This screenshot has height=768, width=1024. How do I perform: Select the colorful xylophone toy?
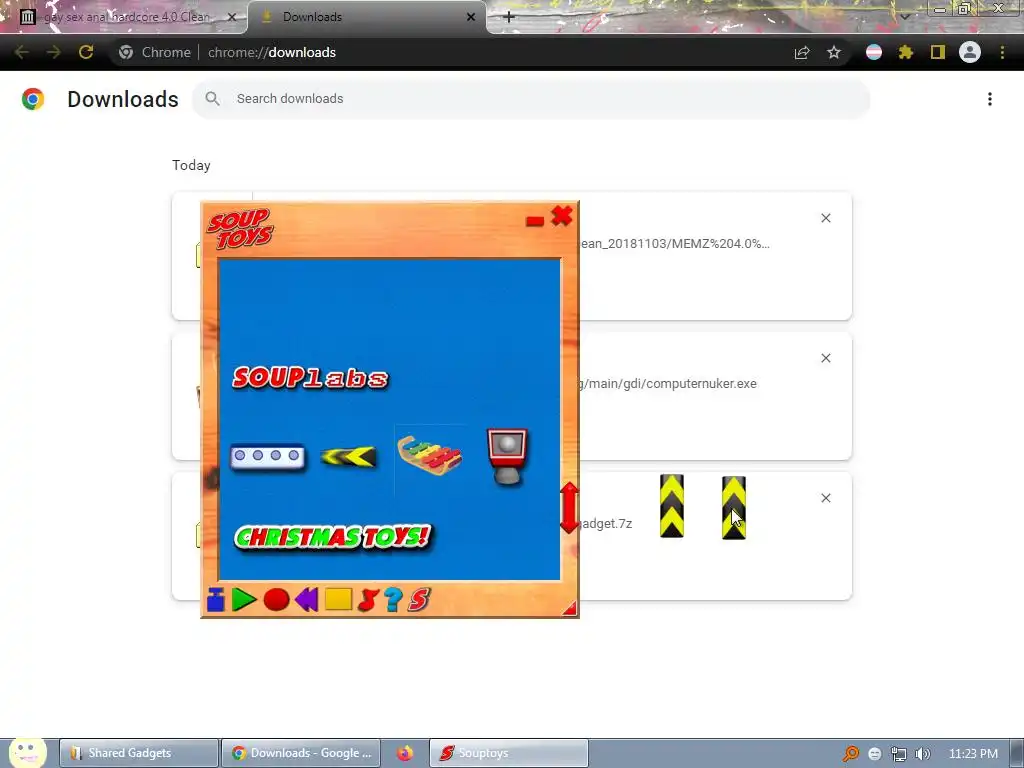429,456
